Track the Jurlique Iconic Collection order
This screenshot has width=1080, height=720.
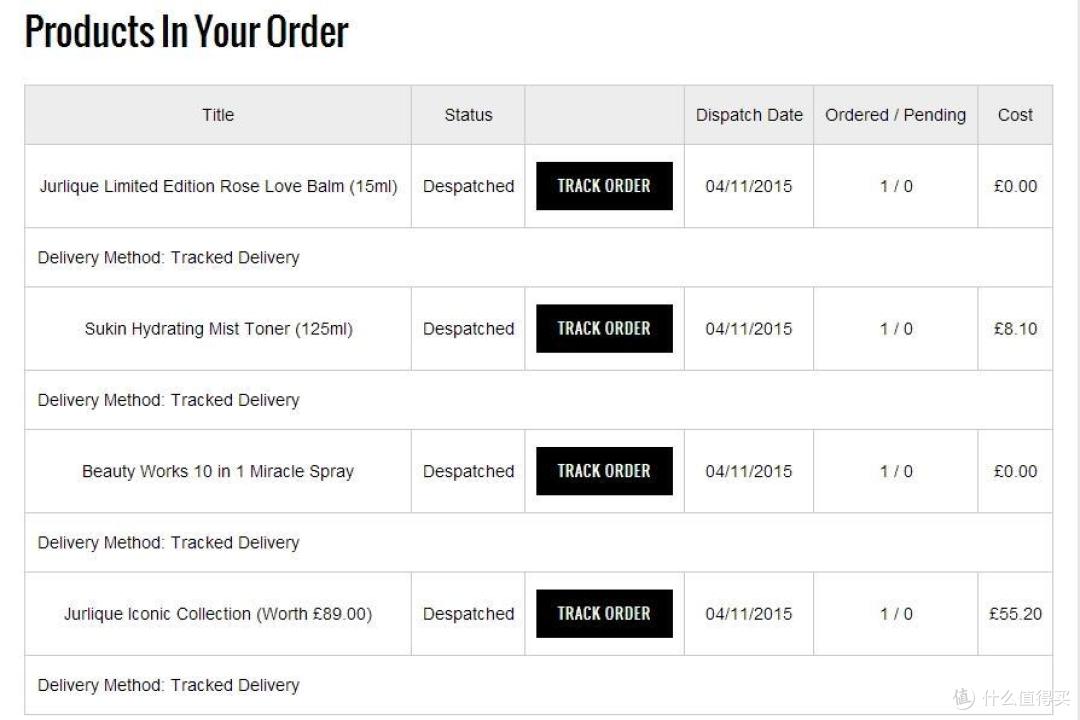(x=604, y=614)
